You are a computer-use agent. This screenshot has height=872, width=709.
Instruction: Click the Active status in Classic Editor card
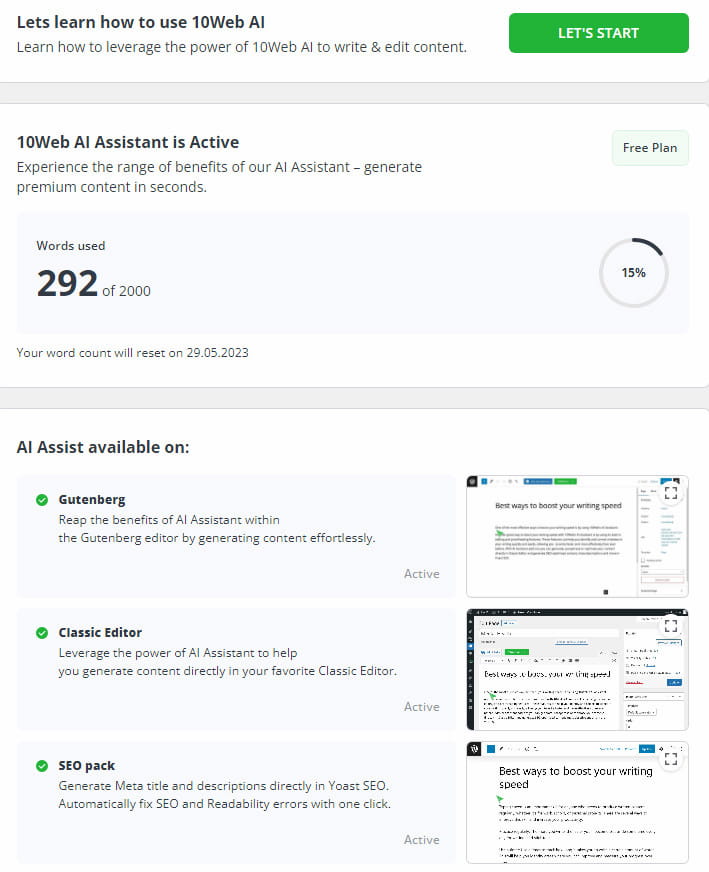click(422, 707)
